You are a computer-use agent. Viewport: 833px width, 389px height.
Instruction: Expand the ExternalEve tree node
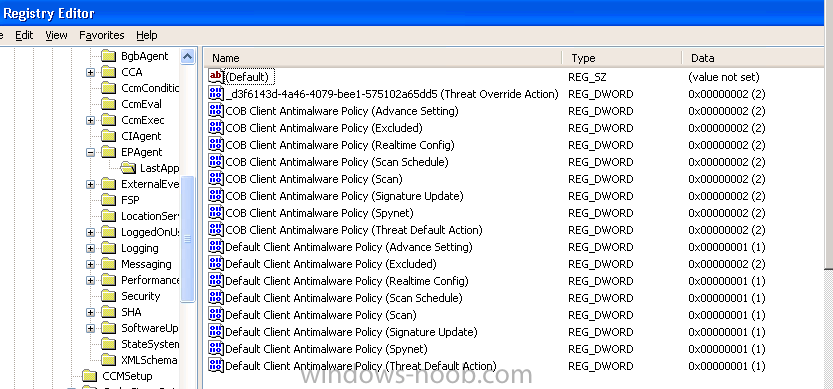90,184
